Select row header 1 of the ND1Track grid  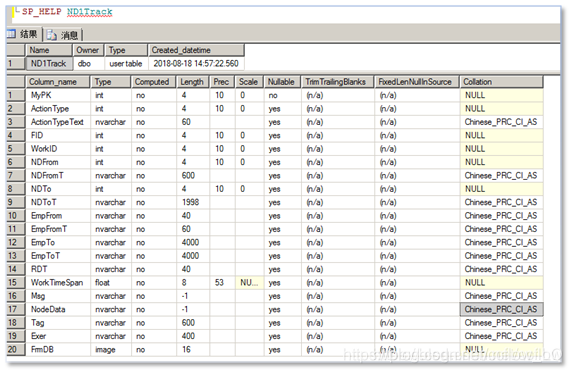16,64
